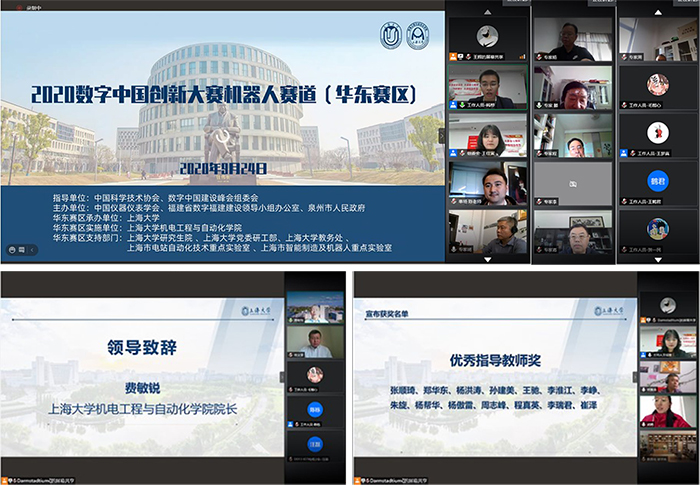The width and height of the screenshot is (700, 485).
Task: Click the round gray avatar atop the bottom-right sidebar
Action: [670, 305]
